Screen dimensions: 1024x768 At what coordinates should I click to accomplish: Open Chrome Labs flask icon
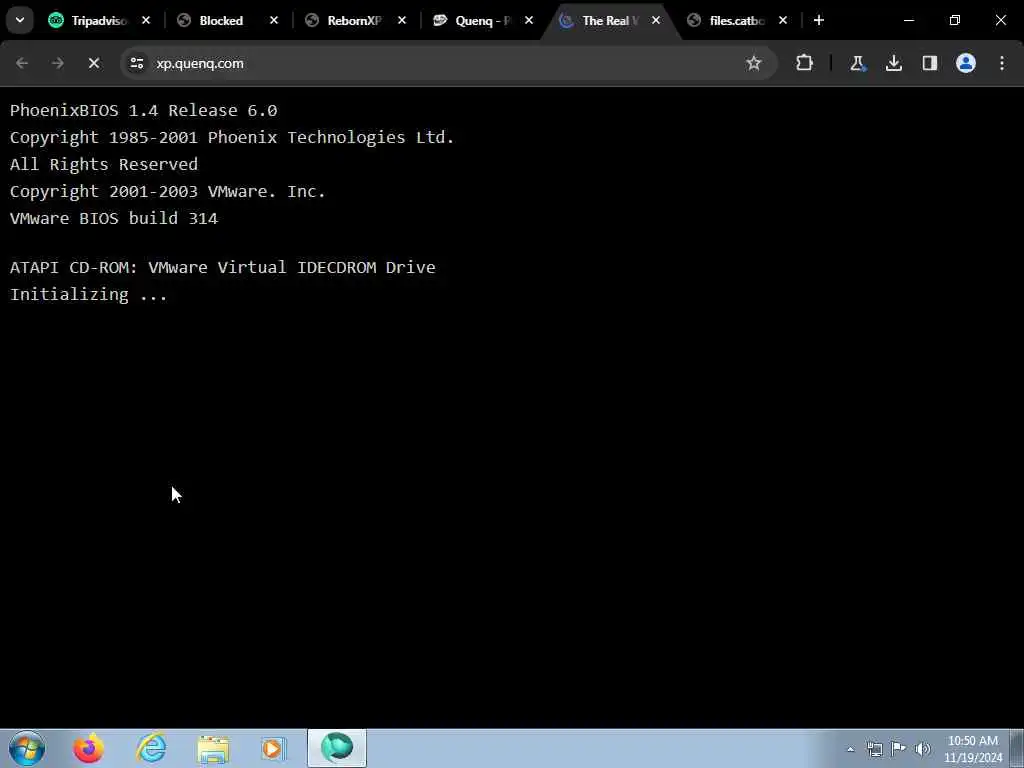(x=857, y=63)
